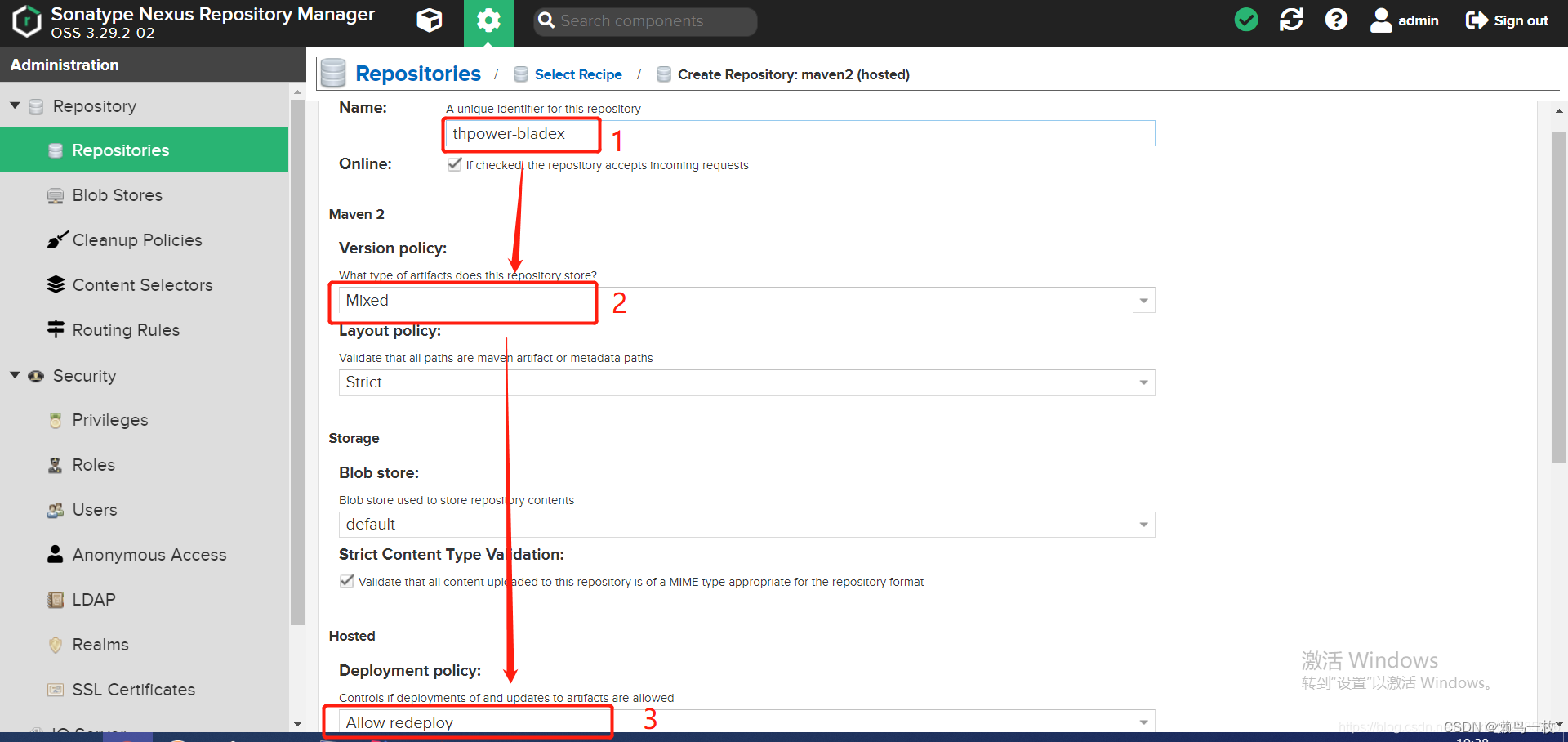The height and width of the screenshot is (742, 1568).
Task: Click the Anonymous Access silhouette icon
Action: (55, 554)
